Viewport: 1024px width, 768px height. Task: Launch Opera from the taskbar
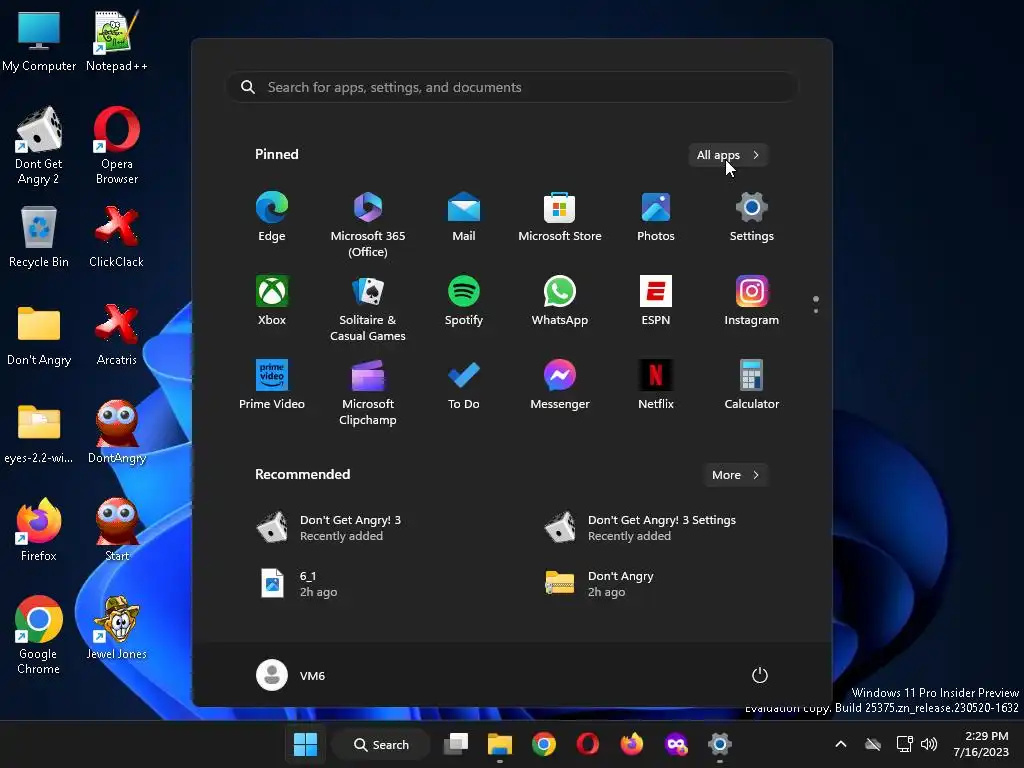click(587, 744)
